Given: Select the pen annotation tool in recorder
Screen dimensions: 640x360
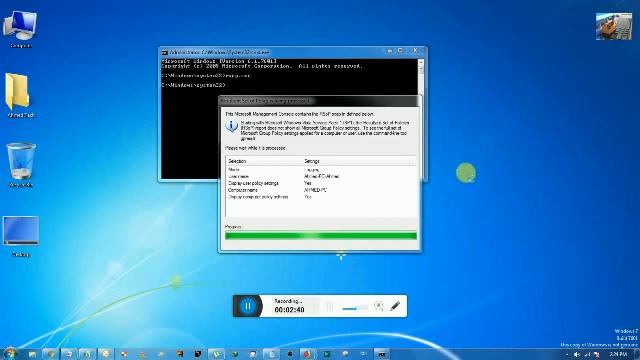Looking at the screenshot, I should [x=395, y=306].
